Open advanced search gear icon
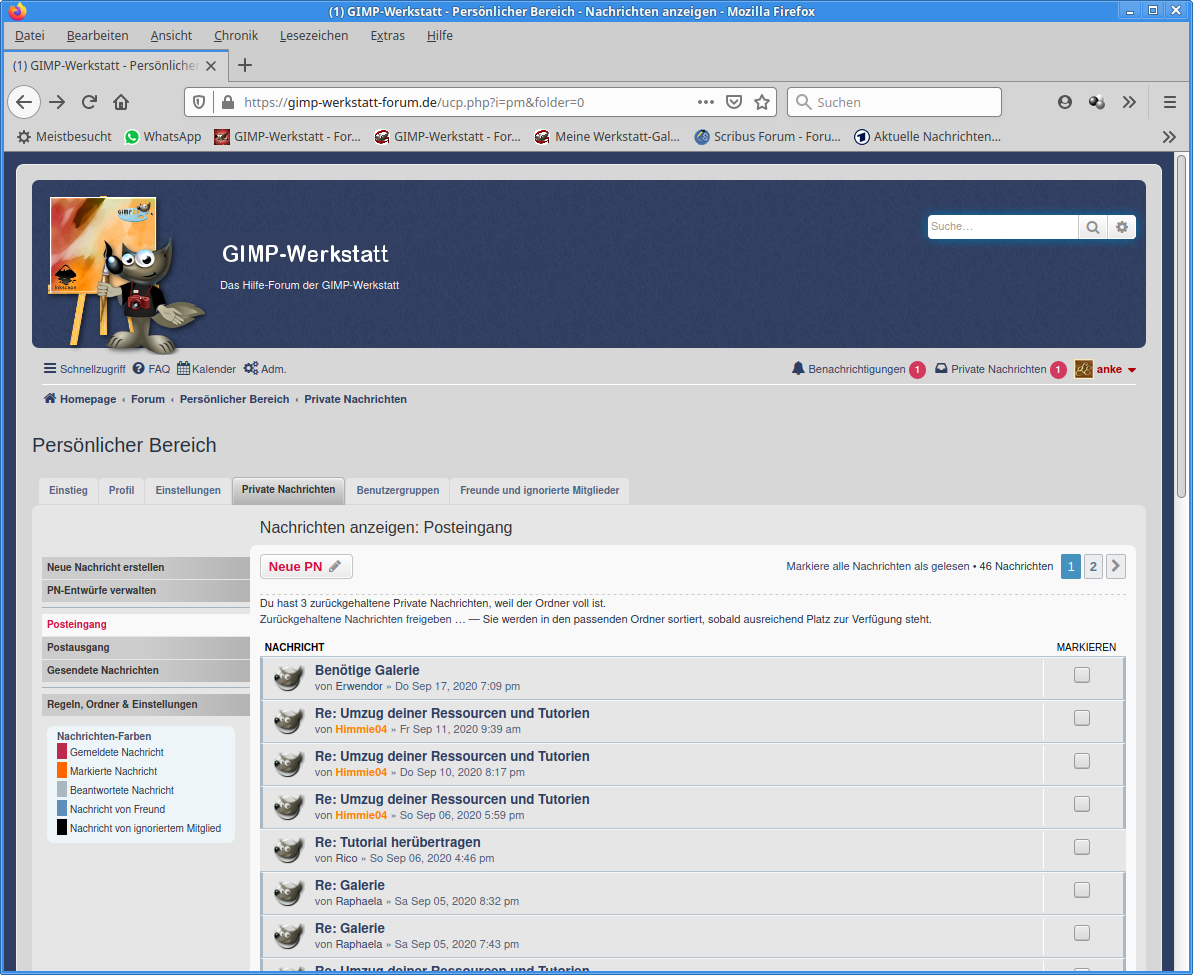The height and width of the screenshot is (975, 1193). (1121, 227)
